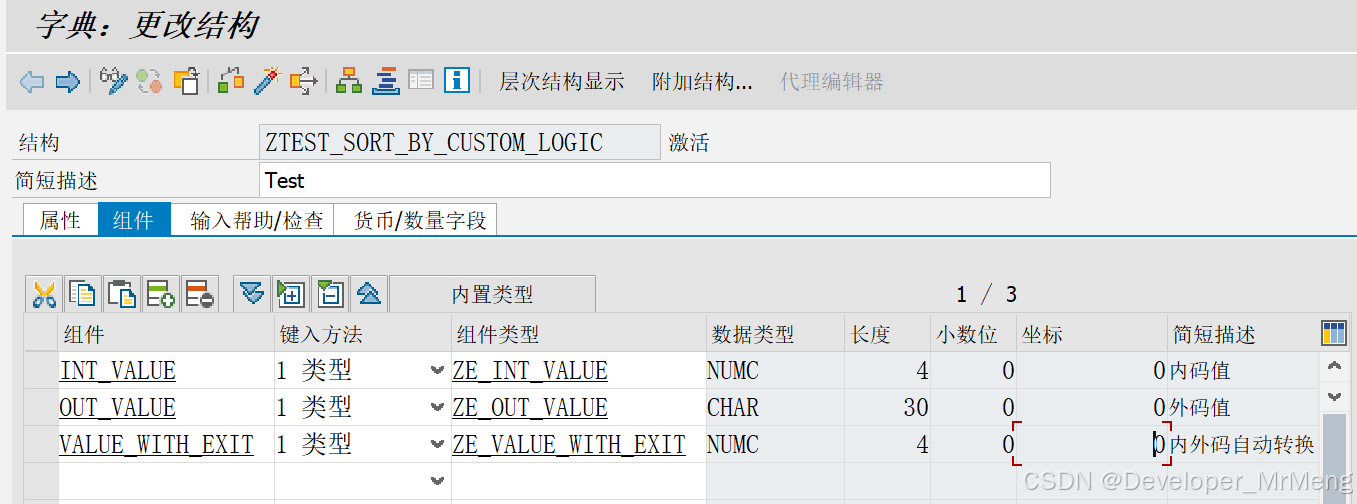Select the 组件 tab
Viewport: 1357px width, 504px height.
coord(134,220)
